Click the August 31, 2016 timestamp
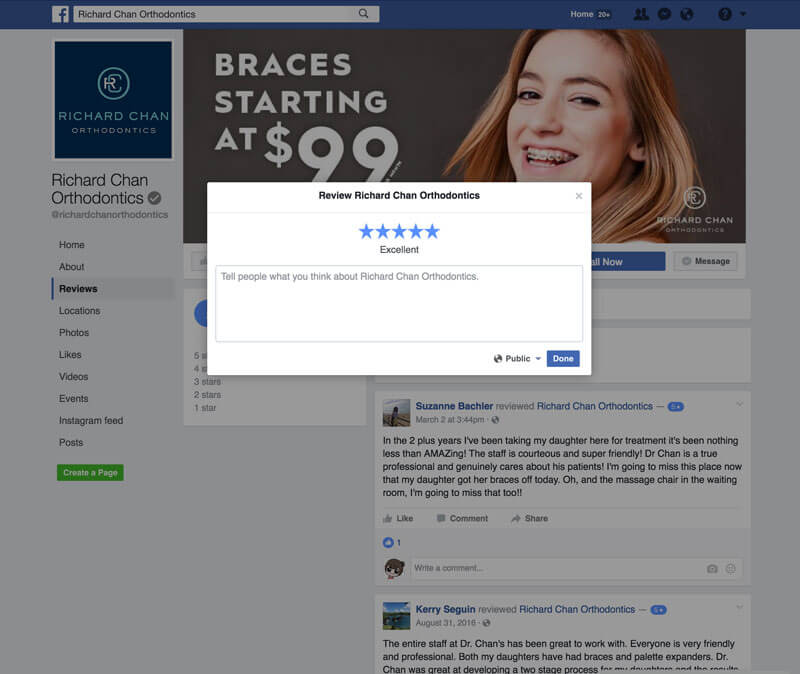This screenshot has height=674, width=800. point(445,623)
